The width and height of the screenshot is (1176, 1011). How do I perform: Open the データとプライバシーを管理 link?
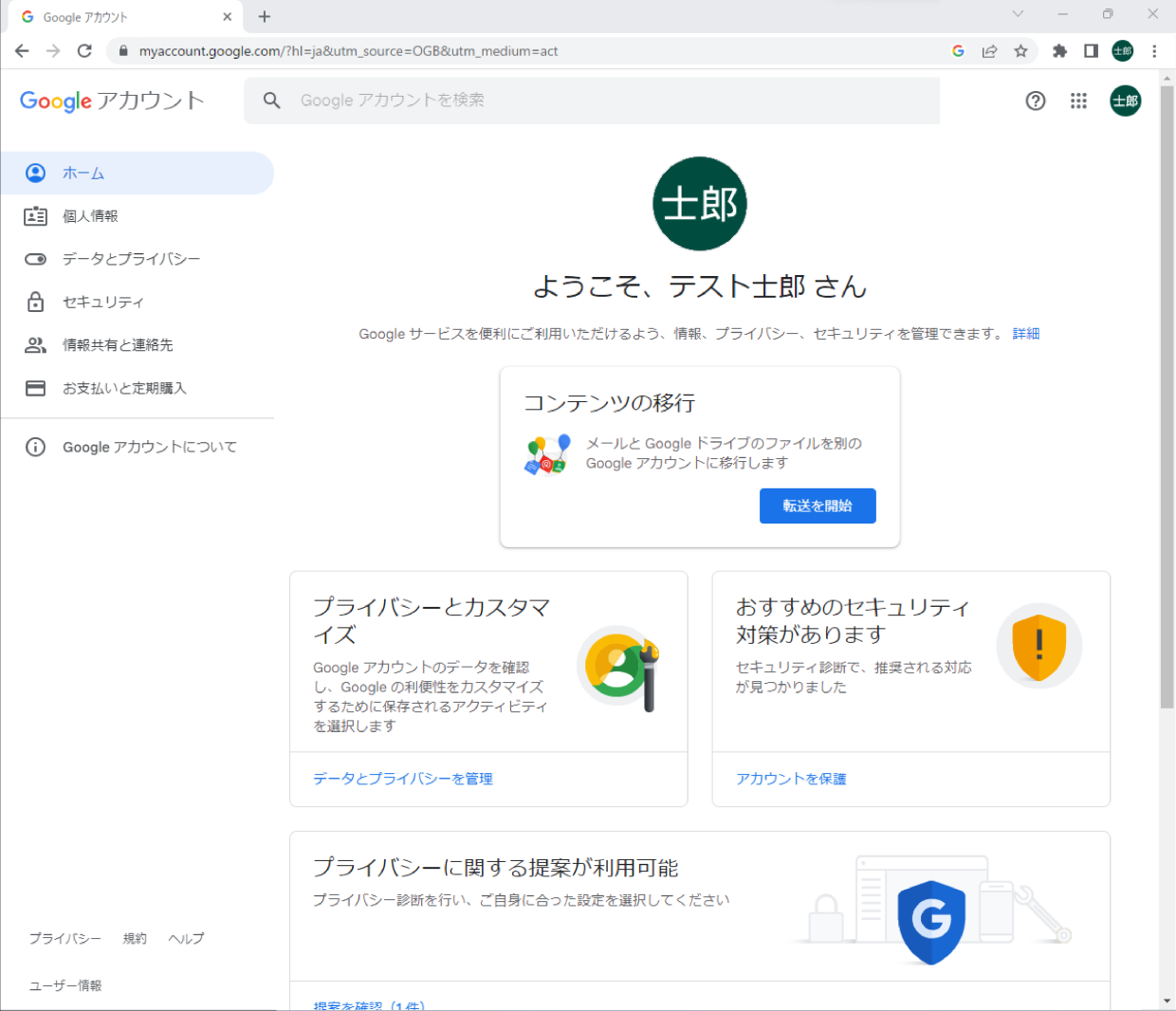(403, 779)
